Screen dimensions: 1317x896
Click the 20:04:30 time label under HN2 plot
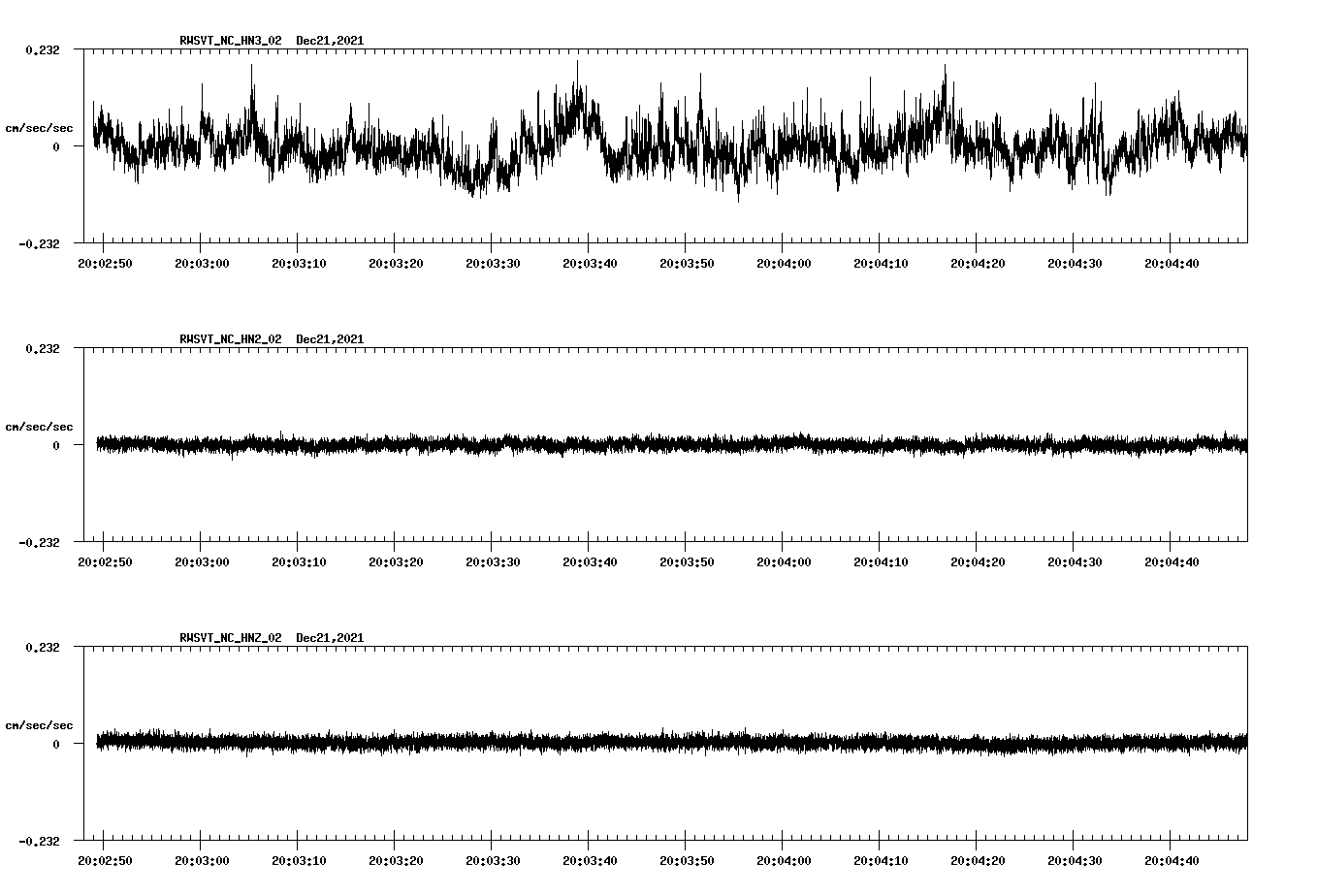(1075, 561)
